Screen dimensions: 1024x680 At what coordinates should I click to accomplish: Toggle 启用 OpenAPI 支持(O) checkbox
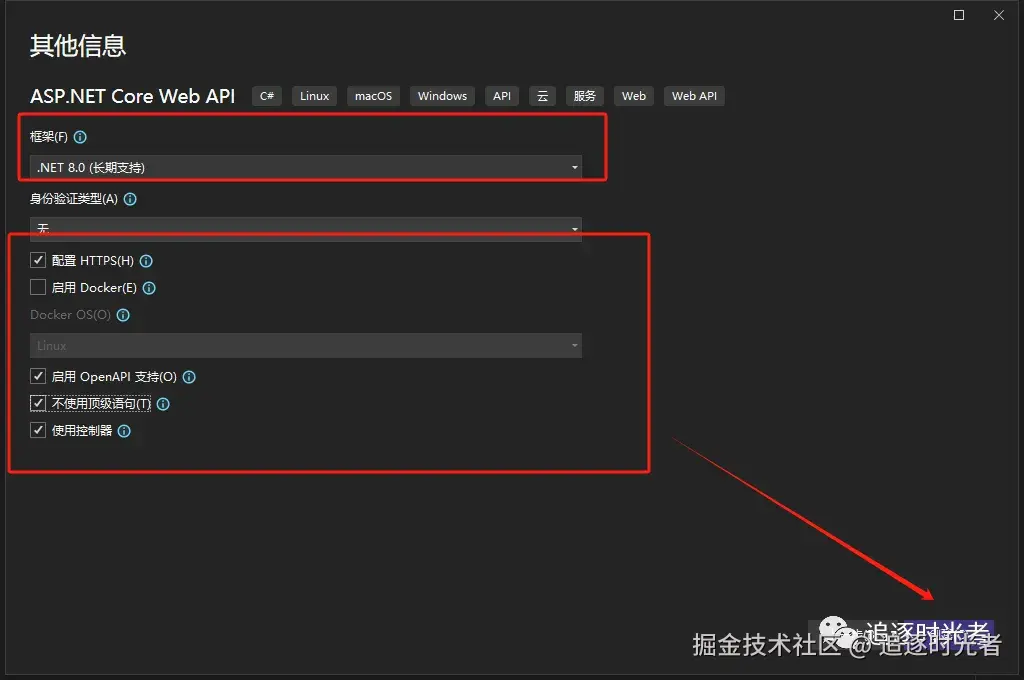pyautogui.click(x=38, y=376)
